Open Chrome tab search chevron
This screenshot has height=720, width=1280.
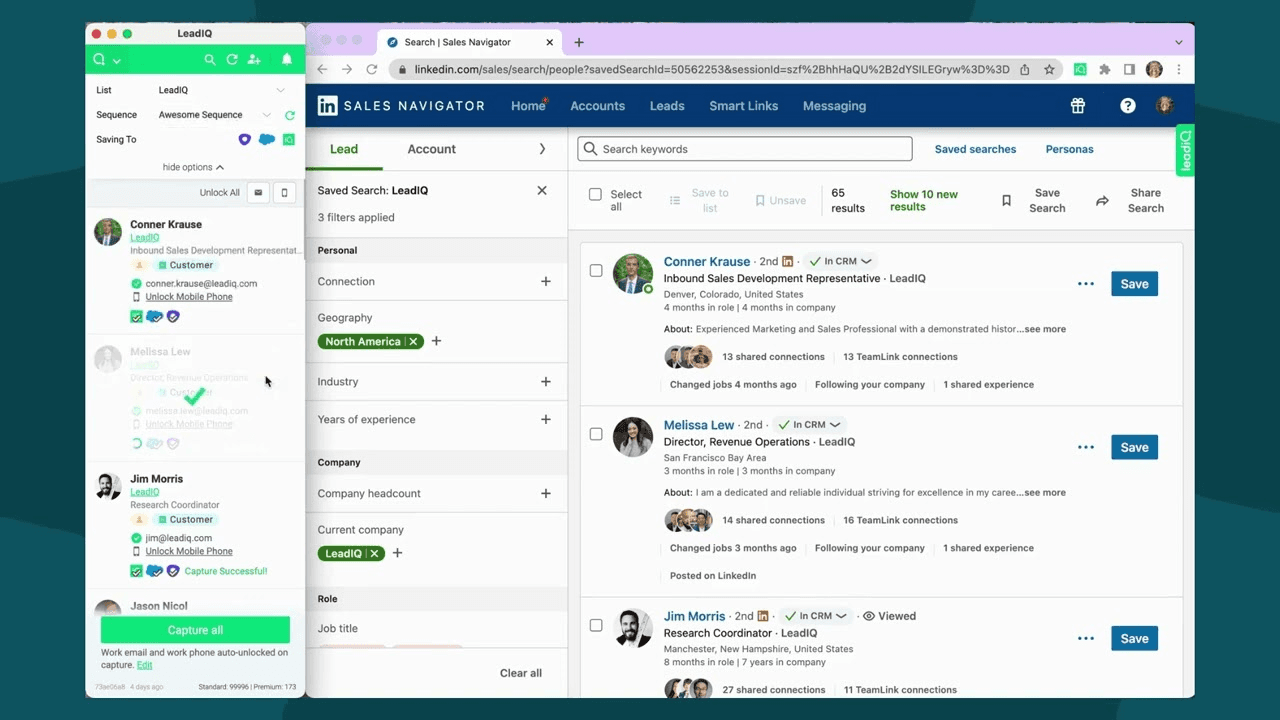point(1178,42)
